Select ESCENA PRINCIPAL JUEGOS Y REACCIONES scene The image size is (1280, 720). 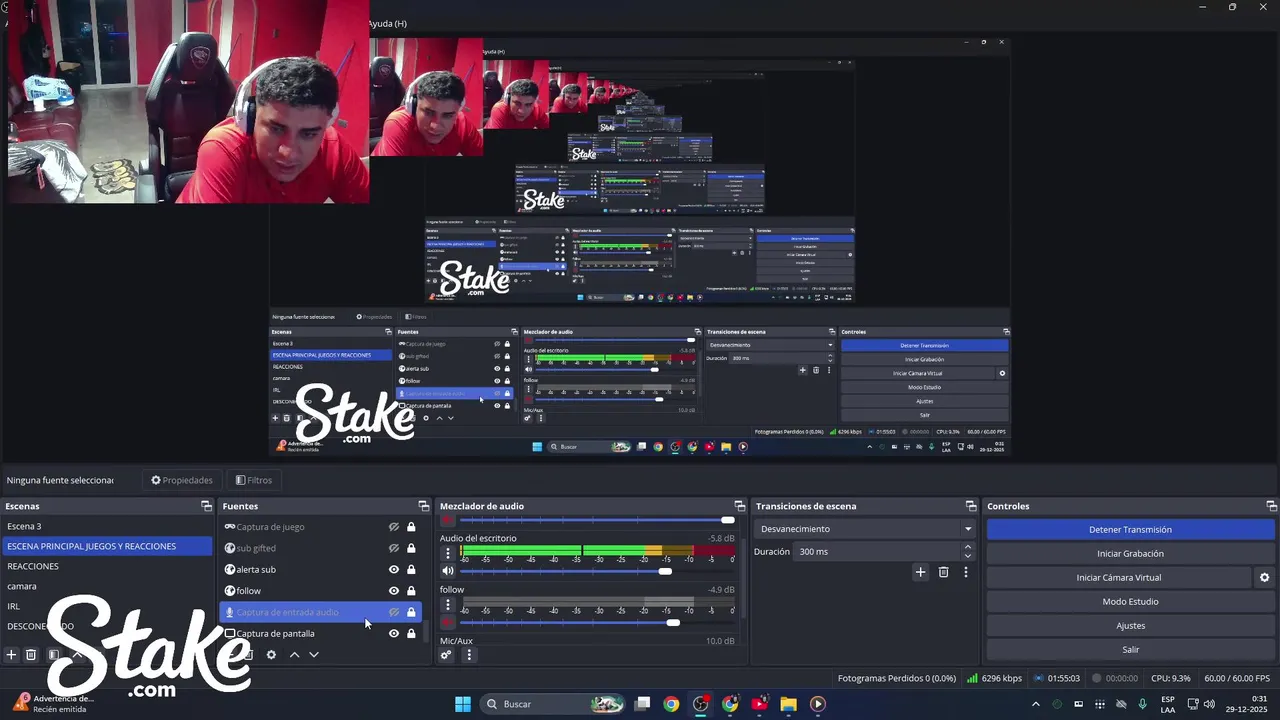(x=107, y=546)
